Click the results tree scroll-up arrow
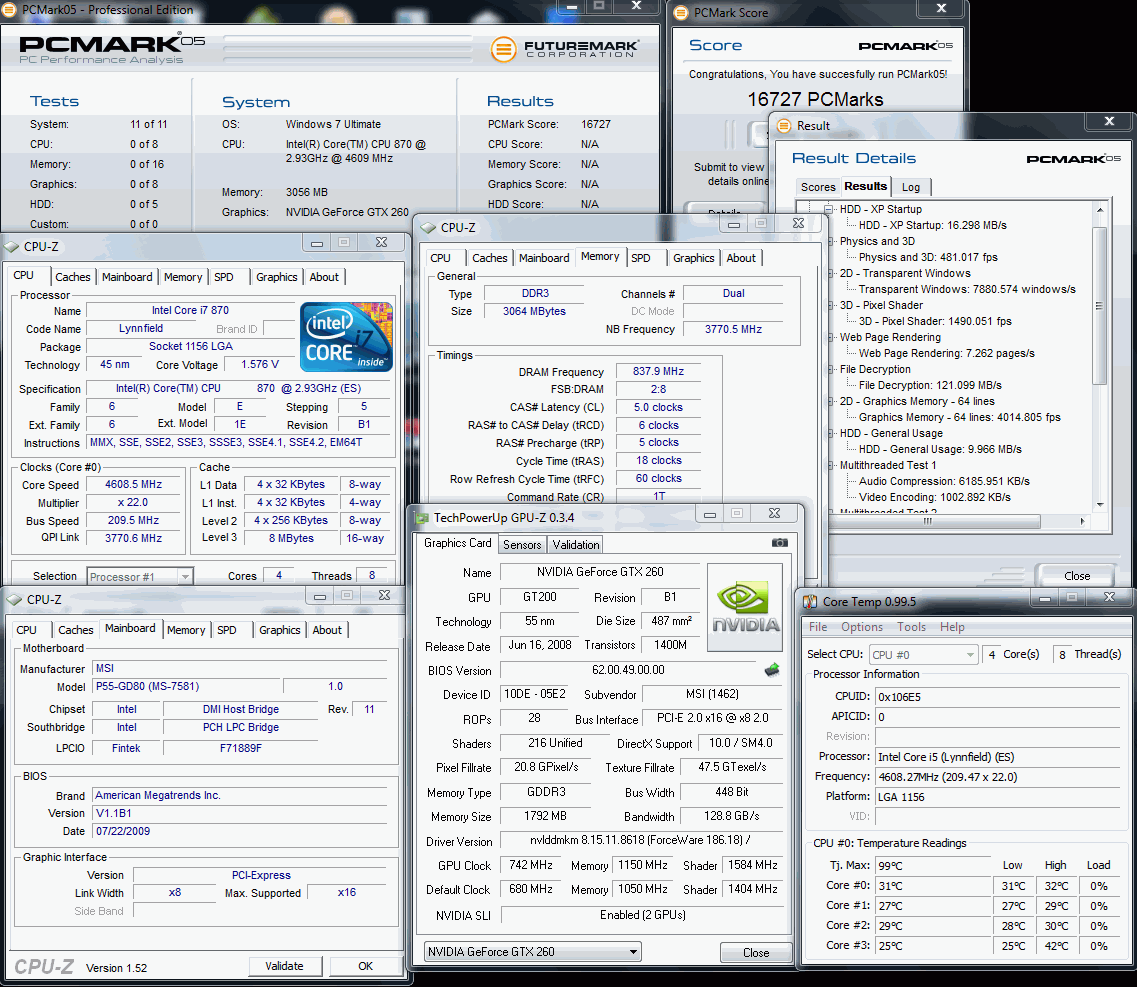This screenshot has height=987, width=1137. [x=1099, y=210]
